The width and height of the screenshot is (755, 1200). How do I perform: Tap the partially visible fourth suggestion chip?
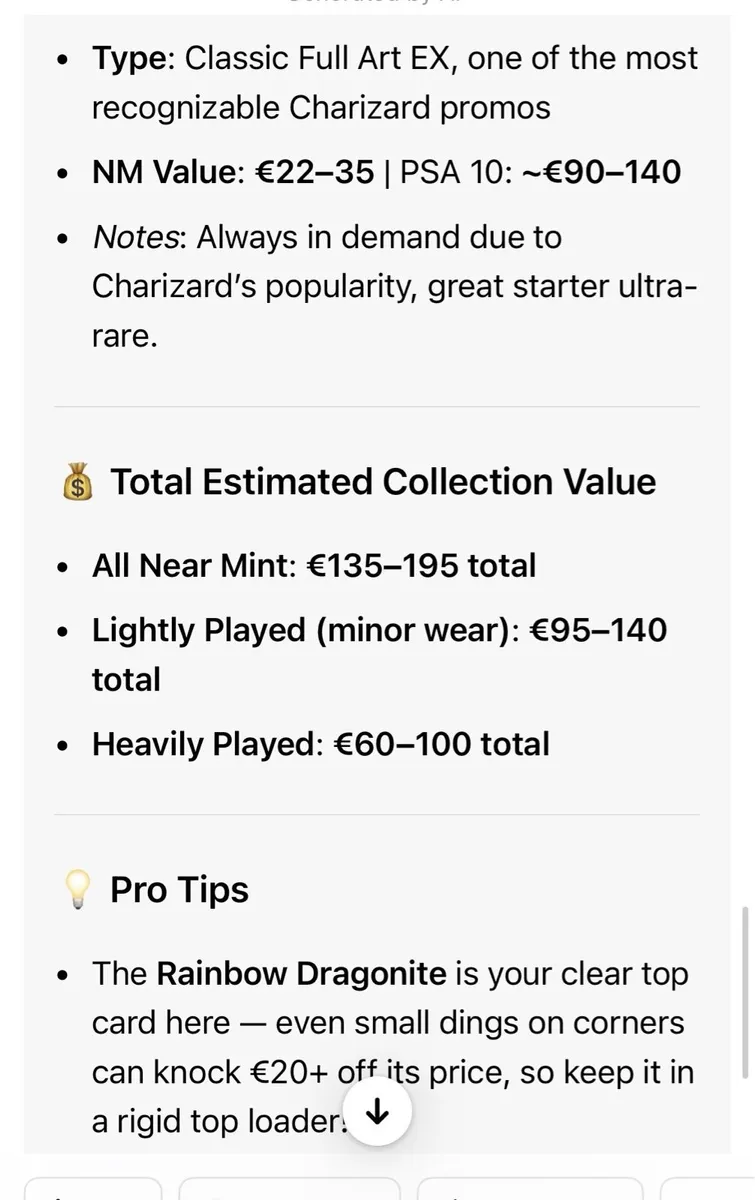(x=708, y=1190)
